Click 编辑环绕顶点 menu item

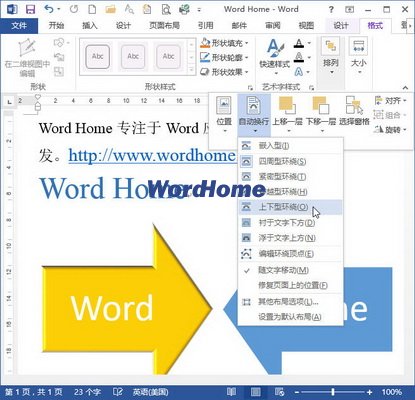[290, 254]
